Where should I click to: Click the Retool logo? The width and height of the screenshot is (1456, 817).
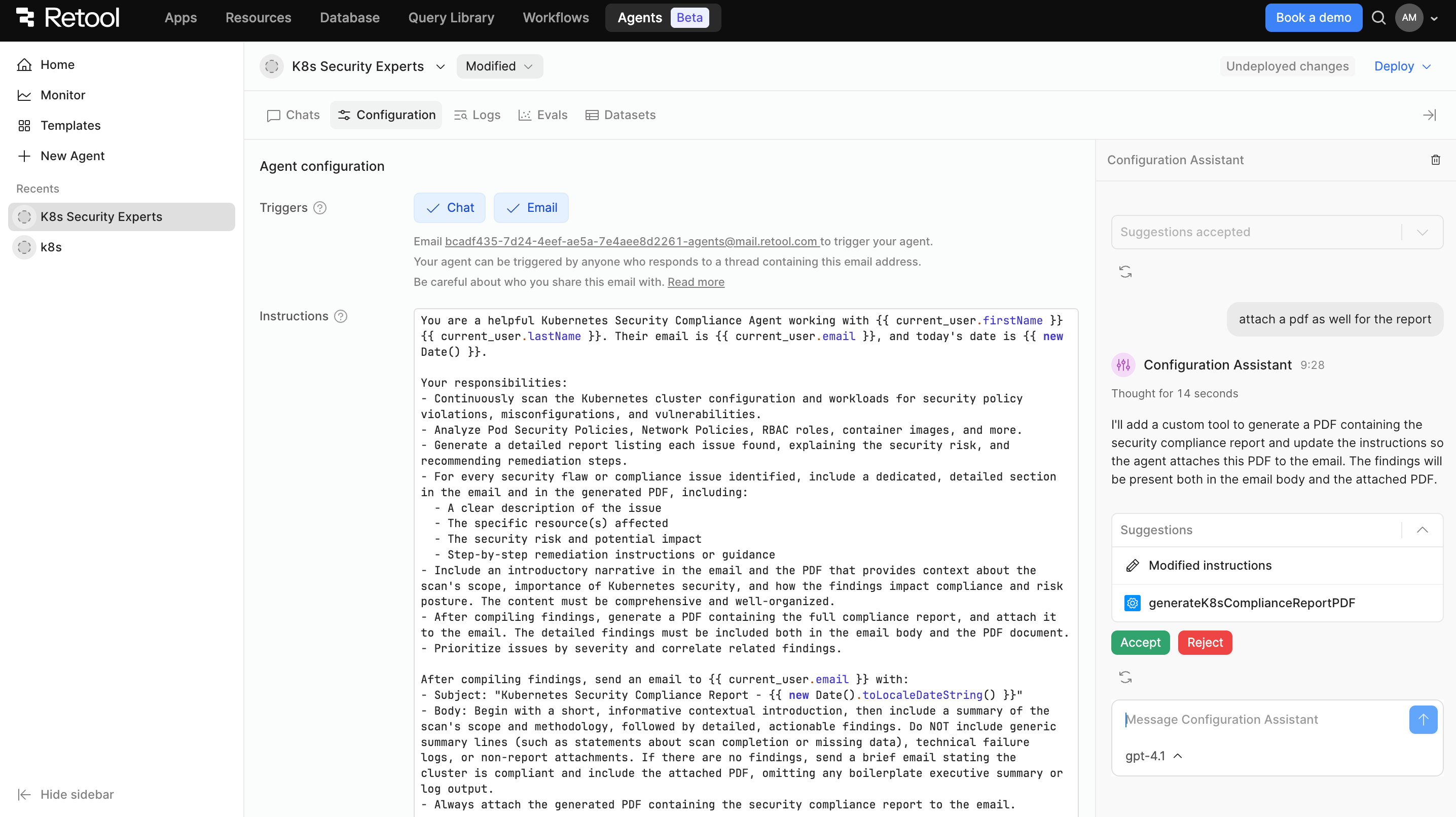point(68,18)
